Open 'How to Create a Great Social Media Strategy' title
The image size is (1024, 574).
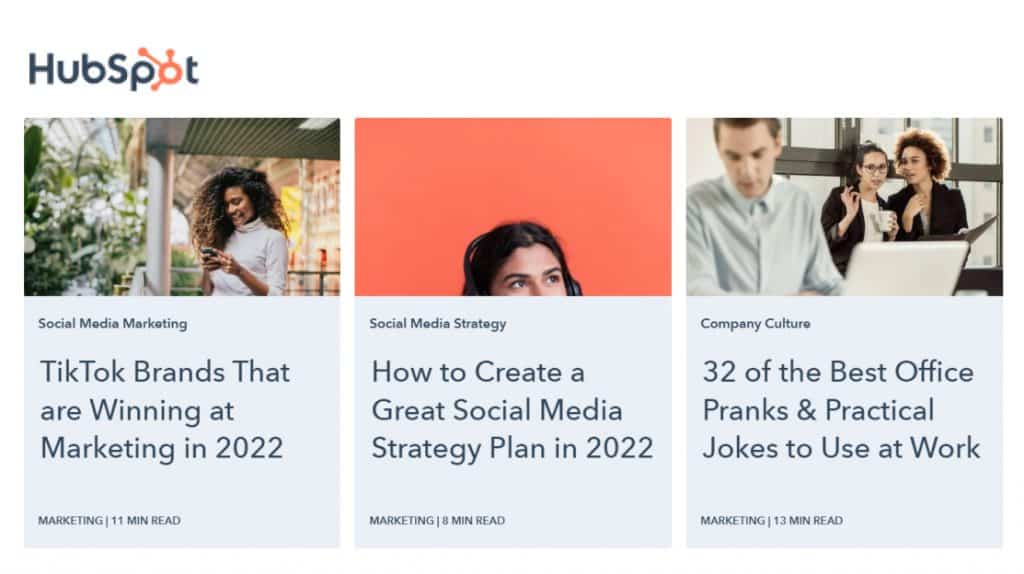pyautogui.click(x=512, y=410)
